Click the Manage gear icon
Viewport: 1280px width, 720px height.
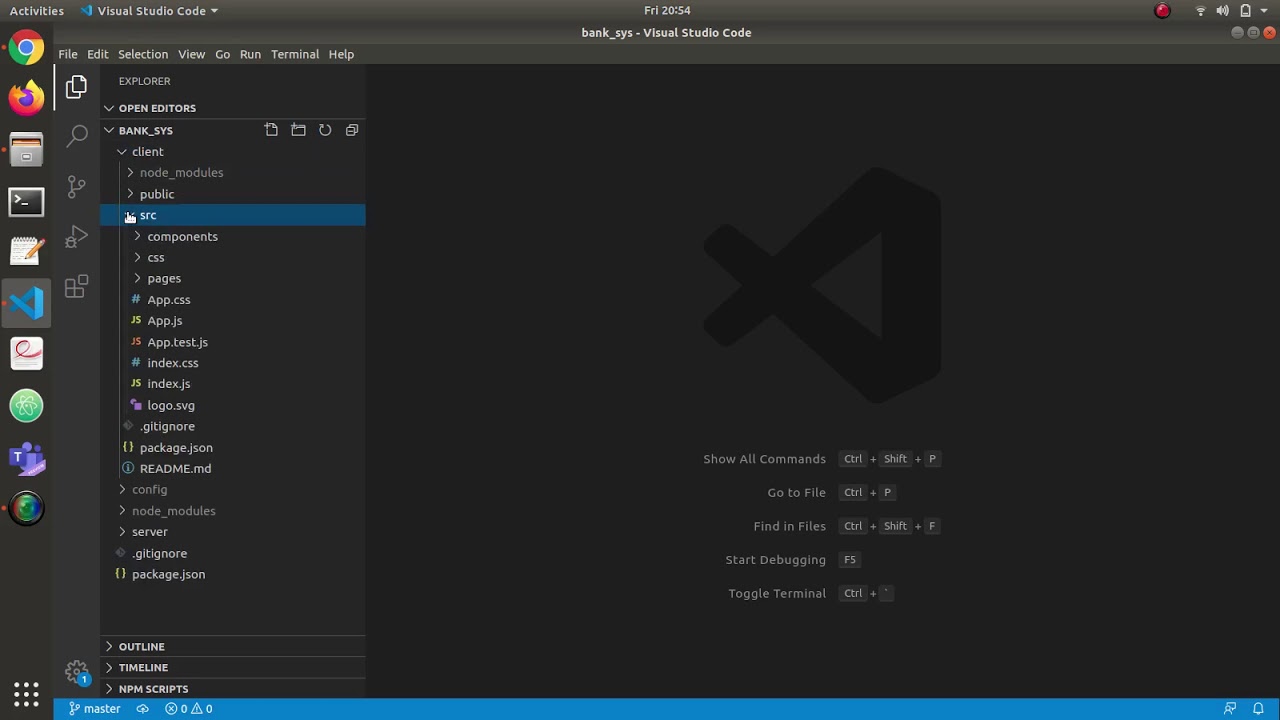click(76, 671)
